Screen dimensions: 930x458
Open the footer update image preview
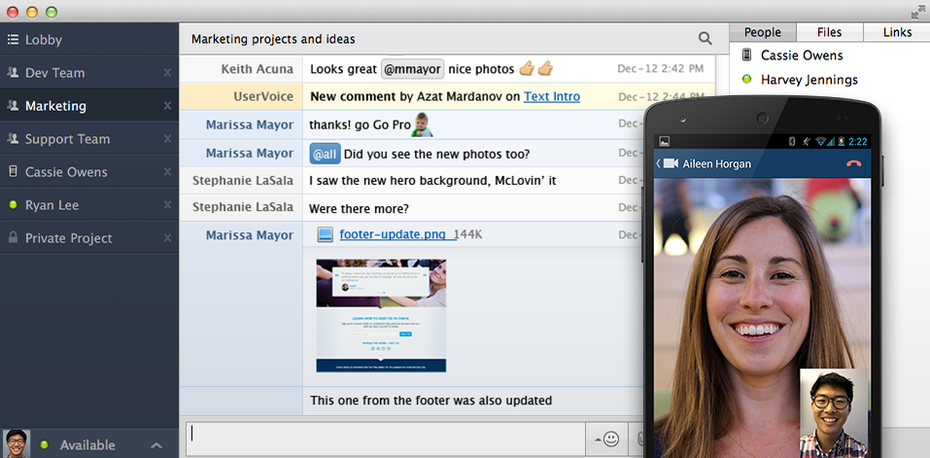coord(381,316)
